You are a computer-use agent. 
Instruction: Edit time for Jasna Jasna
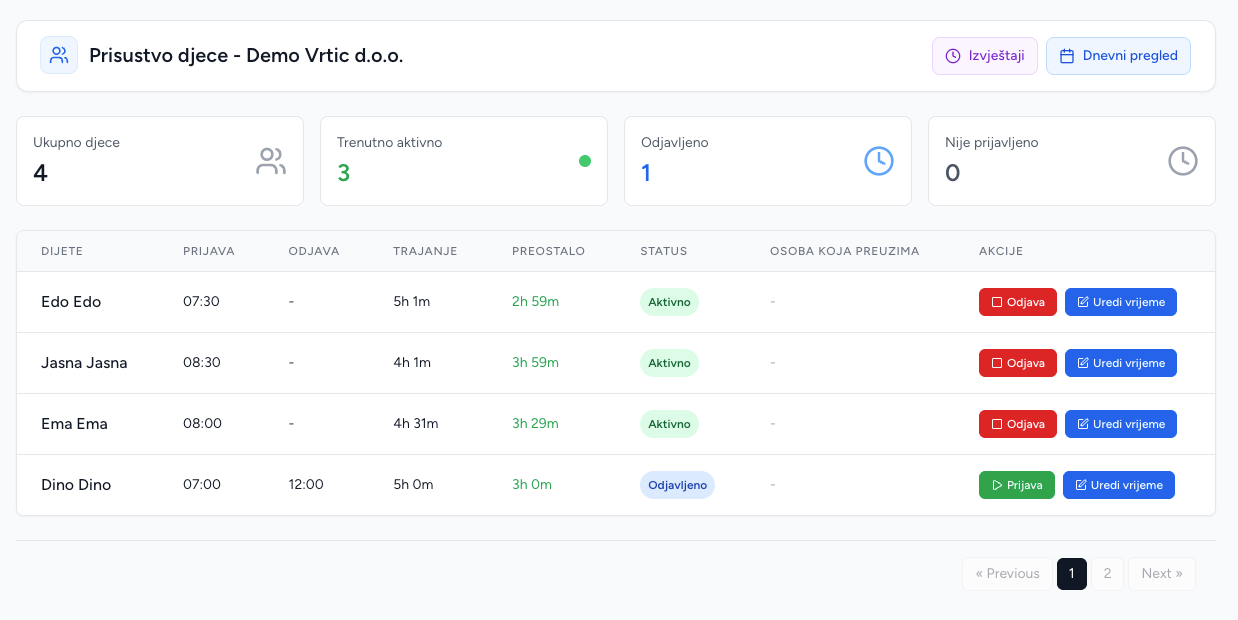click(x=1121, y=363)
